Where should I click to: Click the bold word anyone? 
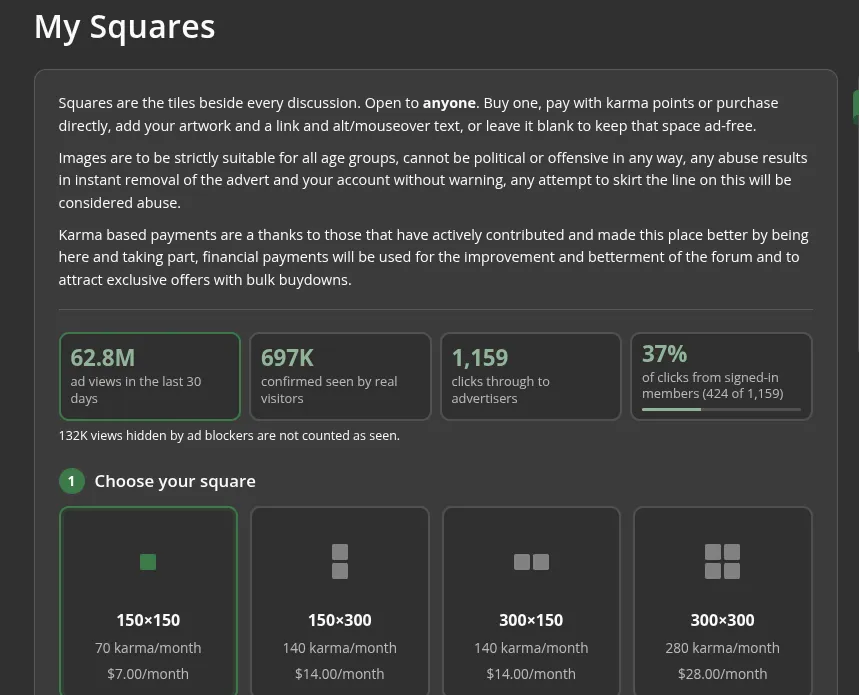pyautogui.click(x=449, y=103)
